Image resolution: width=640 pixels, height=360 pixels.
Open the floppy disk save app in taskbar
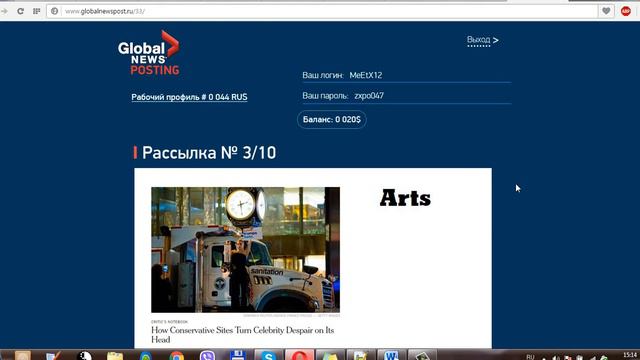[238, 356]
